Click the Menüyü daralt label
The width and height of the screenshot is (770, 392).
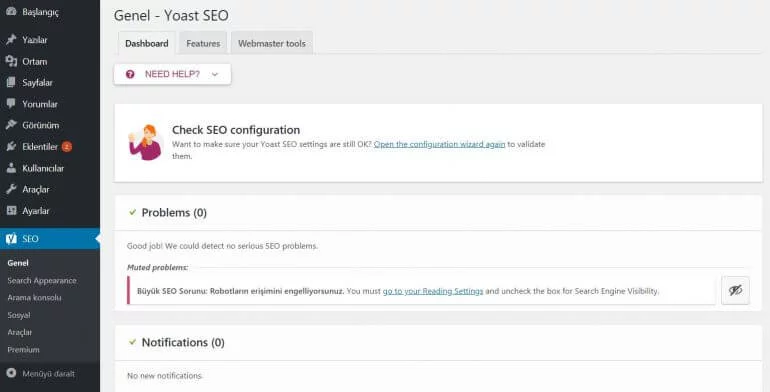[48, 373]
